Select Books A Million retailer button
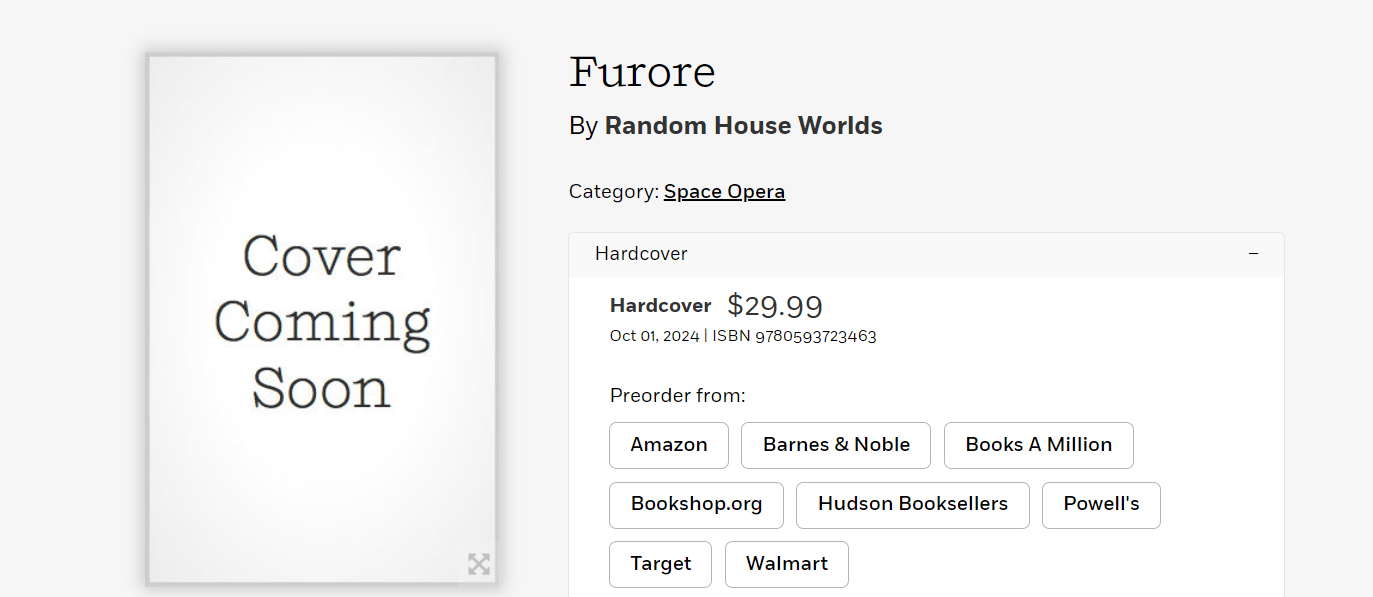The height and width of the screenshot is (597, 1373). 1038,445
